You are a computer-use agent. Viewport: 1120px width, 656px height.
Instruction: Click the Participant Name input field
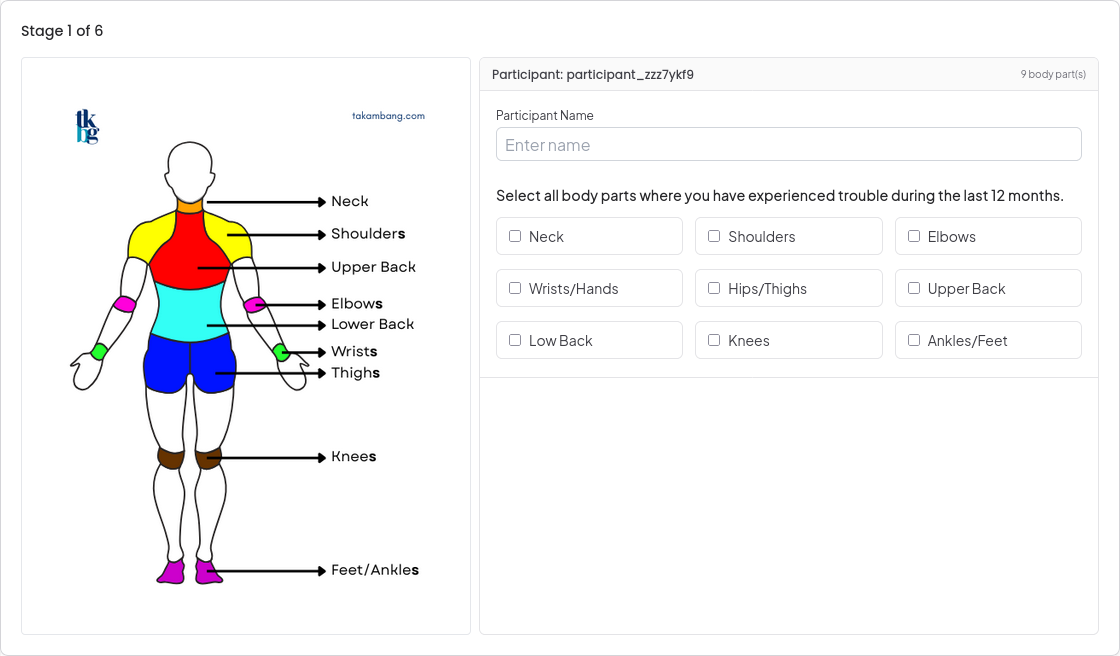click(789, 144)
